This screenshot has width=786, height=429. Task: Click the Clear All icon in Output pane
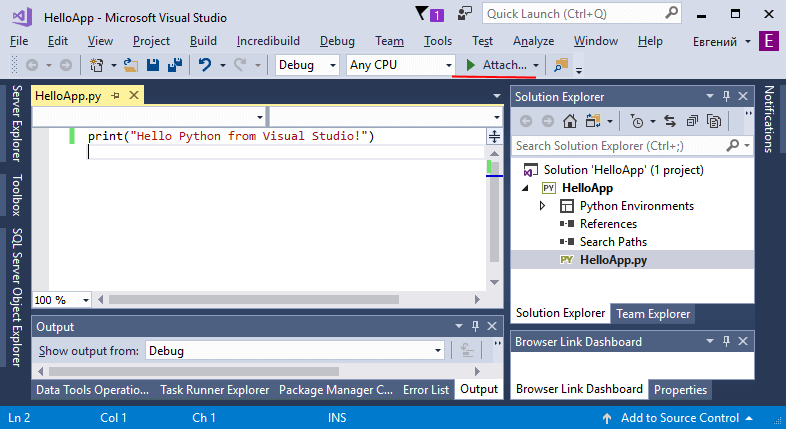(x=467, y=350)
